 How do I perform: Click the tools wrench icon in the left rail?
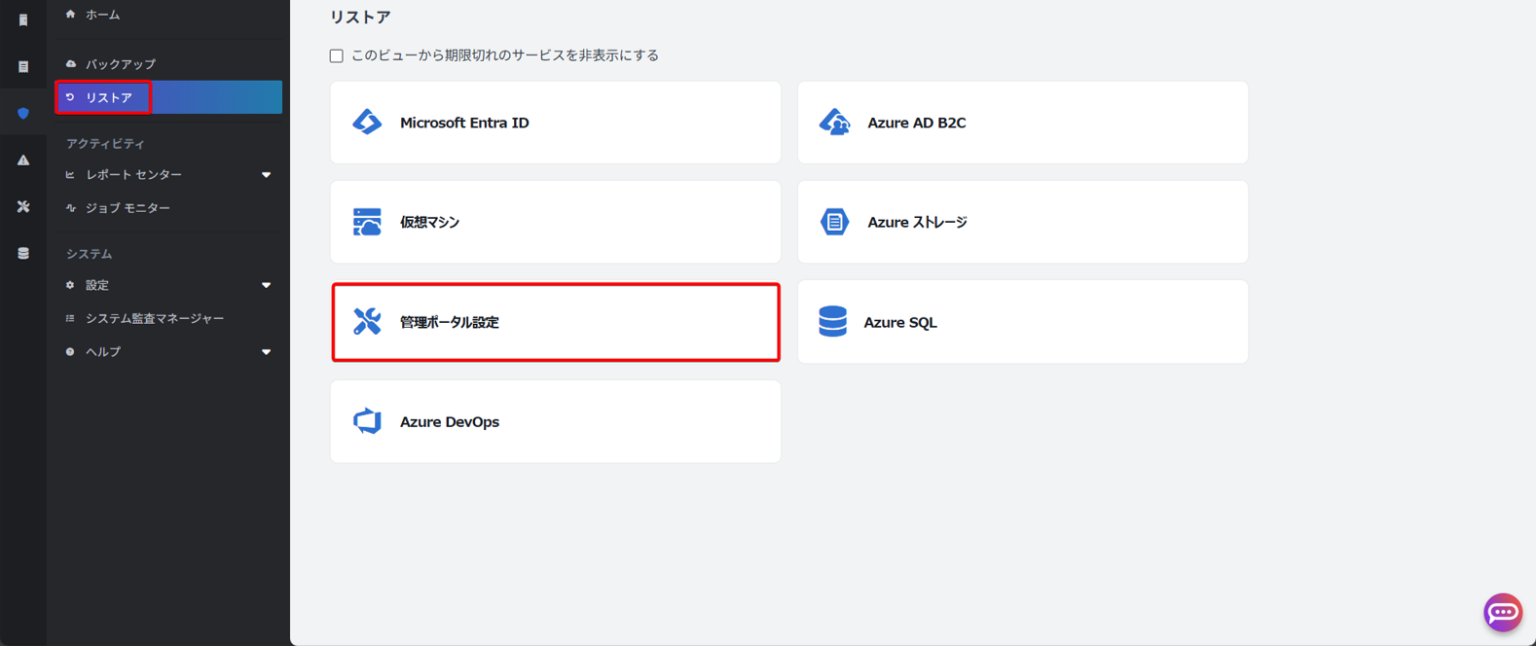22,206
